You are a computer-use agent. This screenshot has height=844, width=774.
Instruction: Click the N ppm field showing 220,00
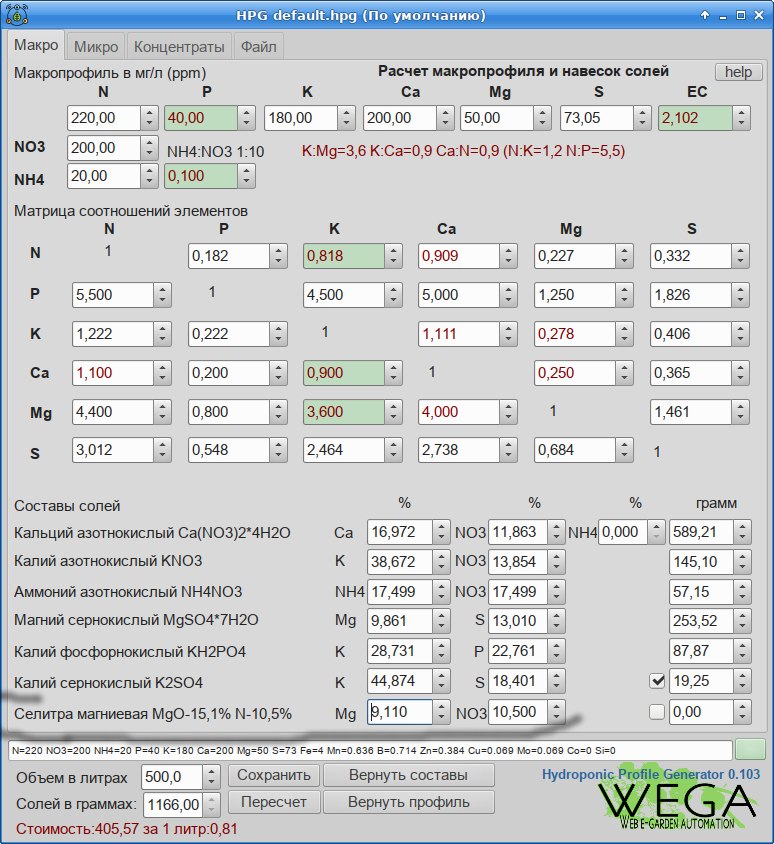pyautogui.click(x=104, y=118)
